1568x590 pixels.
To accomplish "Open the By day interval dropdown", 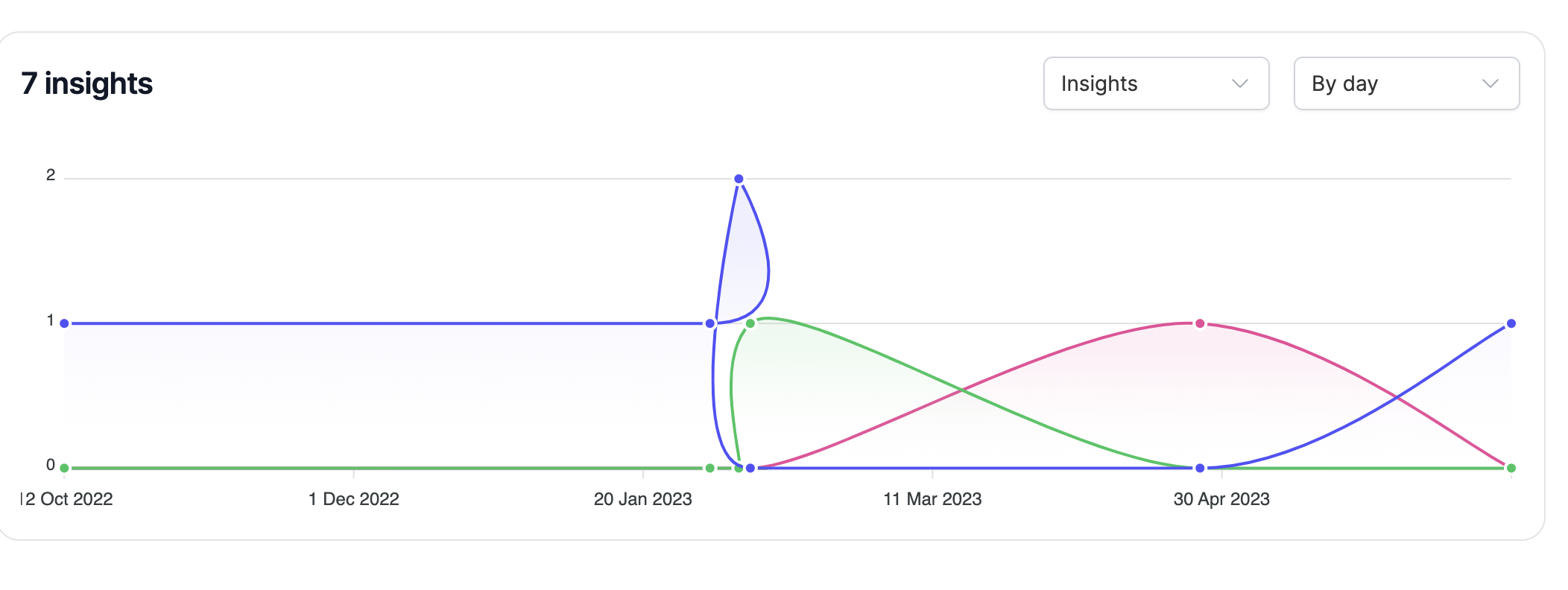I will coord(1406,83).
